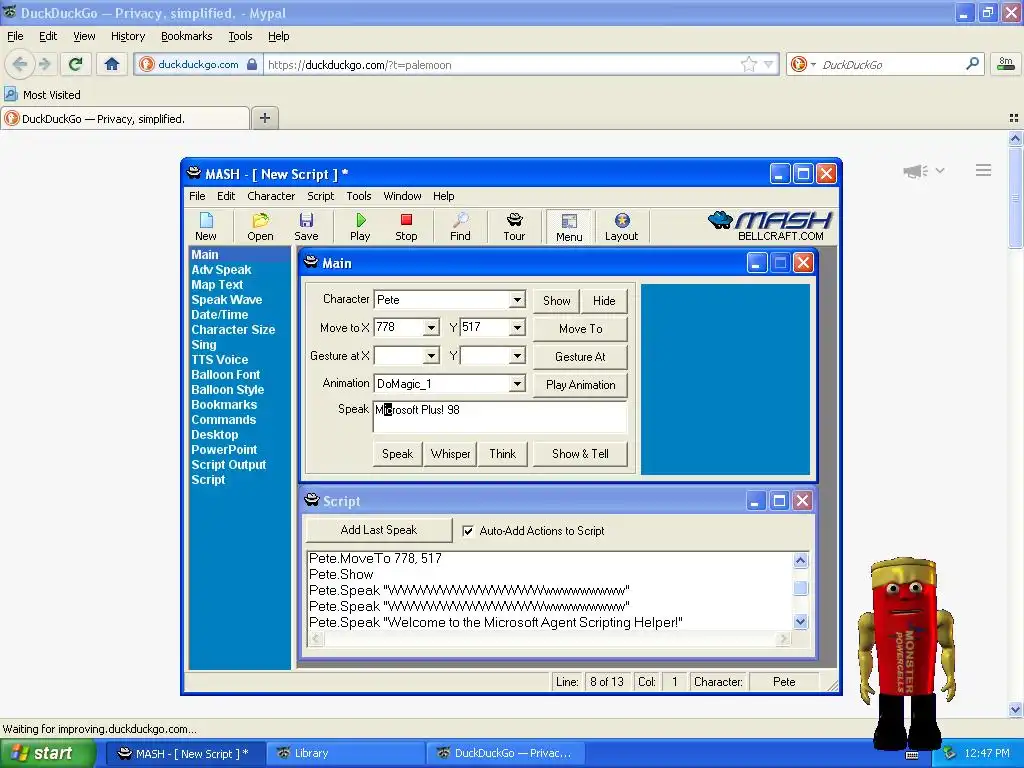Toggle the Menu panel button in MASH toolbar

coord(569,227)
